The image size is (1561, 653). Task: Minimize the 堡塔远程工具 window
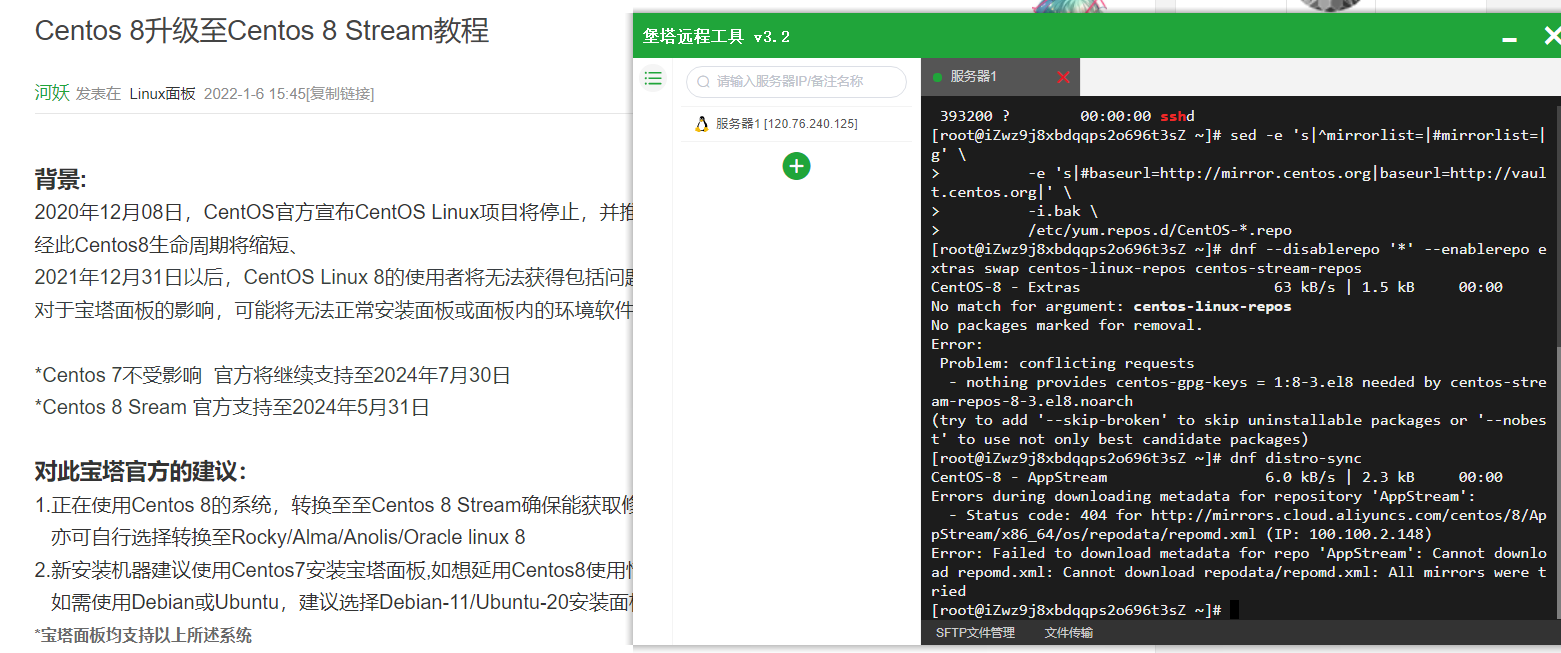tap(1509, 38)
